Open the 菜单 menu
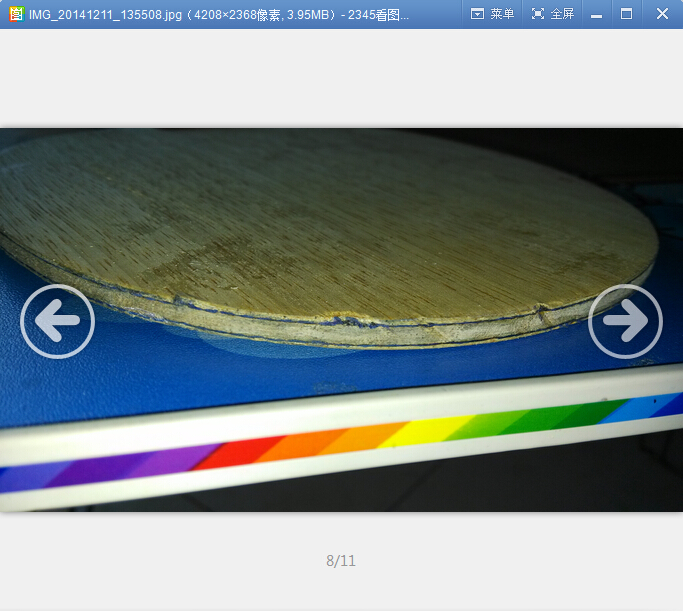The image size is (683, 611). 502,14
